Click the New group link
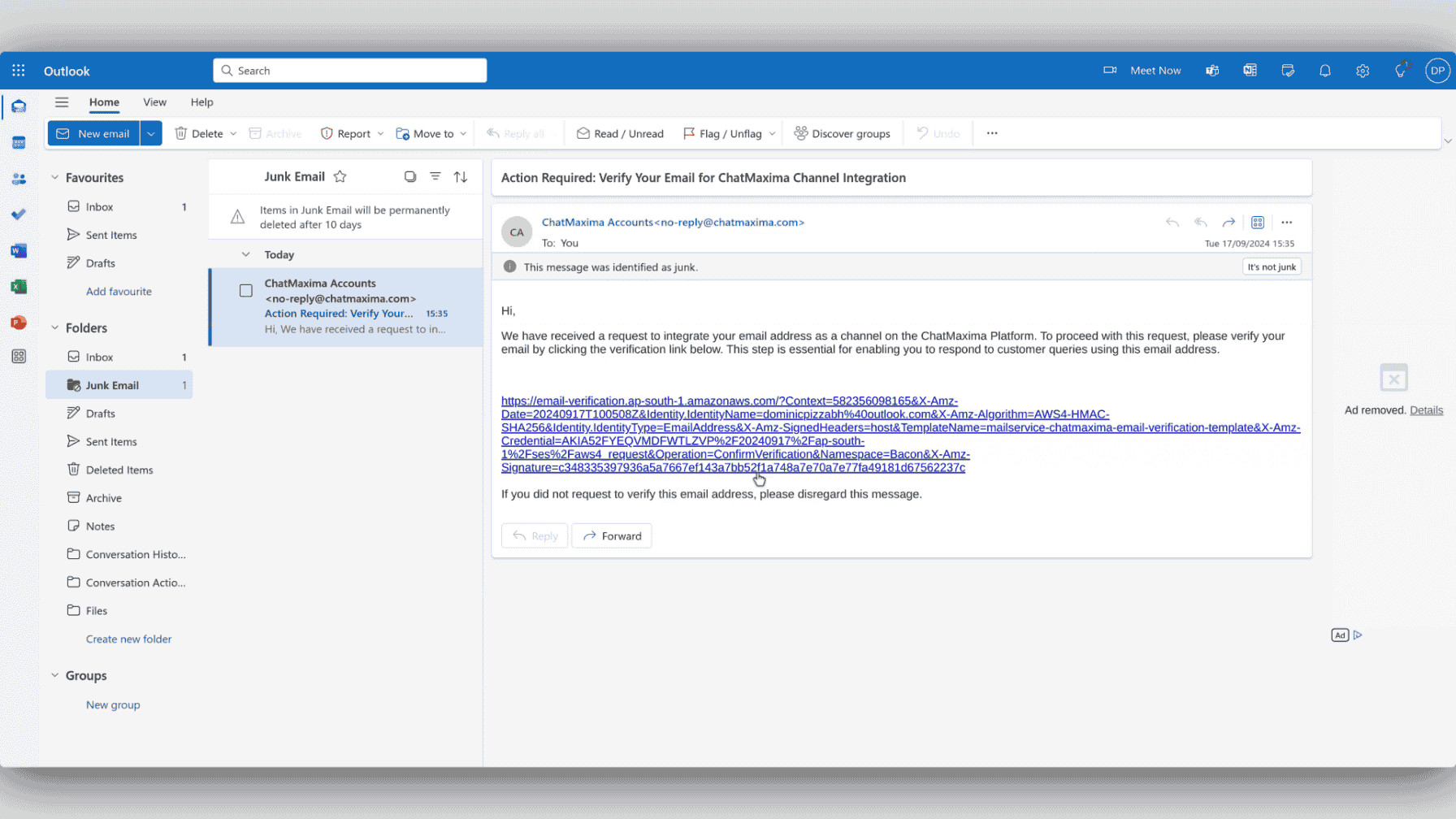 click(x=113, y=704)
